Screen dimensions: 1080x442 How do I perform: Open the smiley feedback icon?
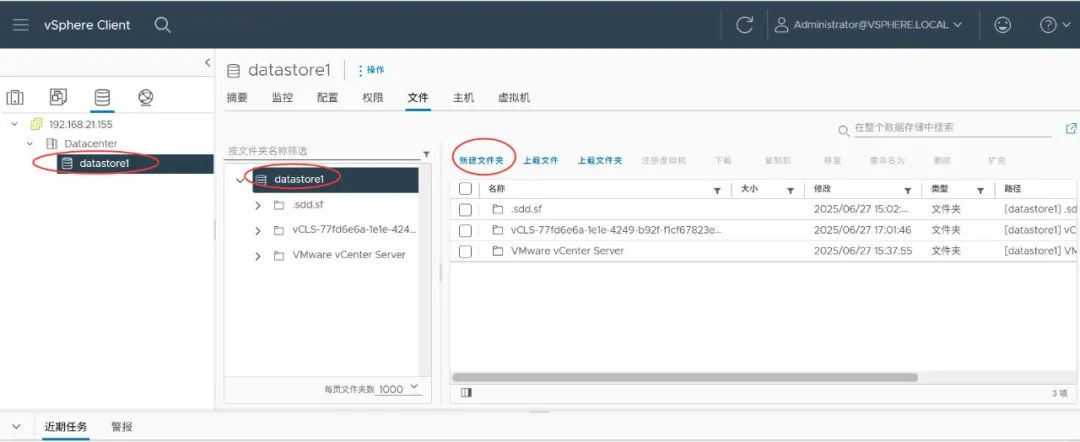(x=1003, y=25)
